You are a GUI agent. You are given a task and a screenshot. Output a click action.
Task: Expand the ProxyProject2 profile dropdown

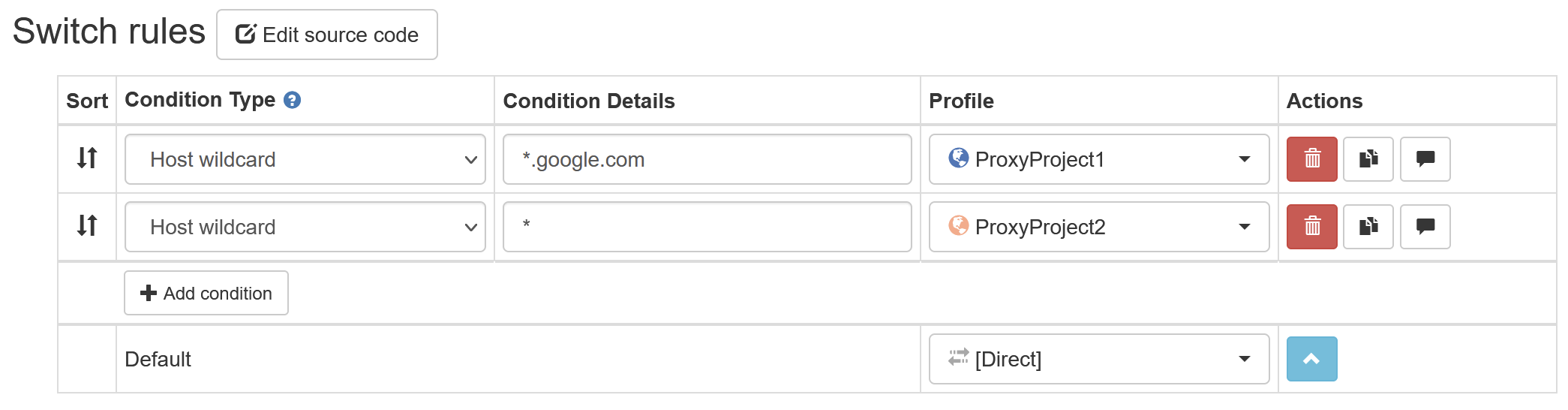tap(1098, 227)
